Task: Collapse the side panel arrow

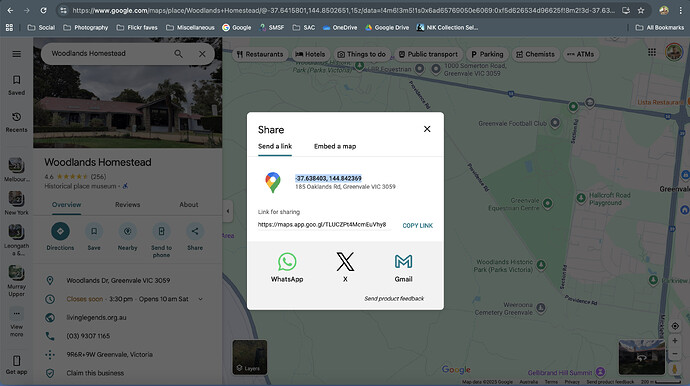Action: coord(228,211)
